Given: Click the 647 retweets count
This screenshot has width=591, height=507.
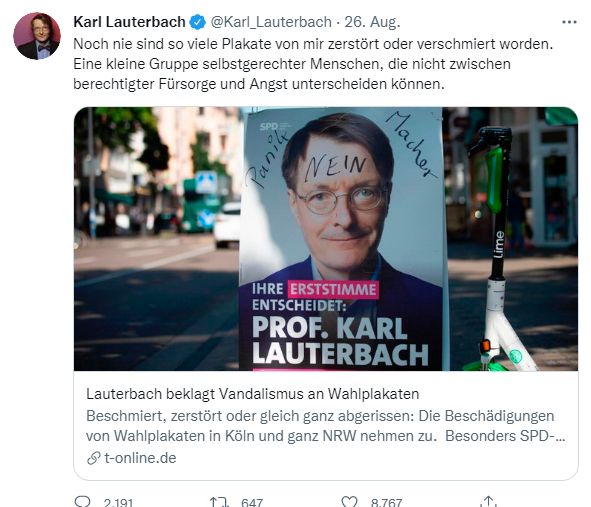Looking at the screenshot, I should (252, 502).
